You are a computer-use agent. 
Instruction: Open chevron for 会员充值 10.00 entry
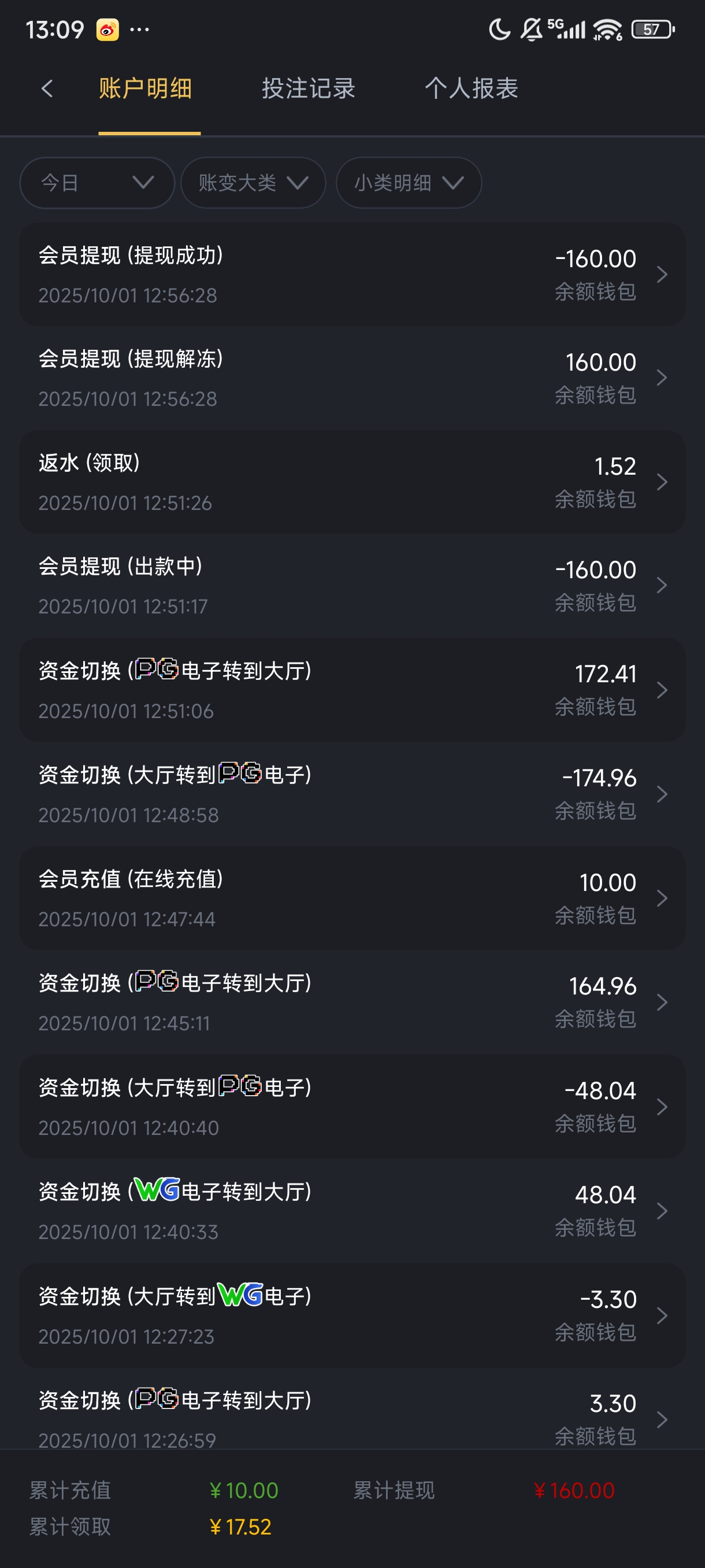tap(662, 898)
